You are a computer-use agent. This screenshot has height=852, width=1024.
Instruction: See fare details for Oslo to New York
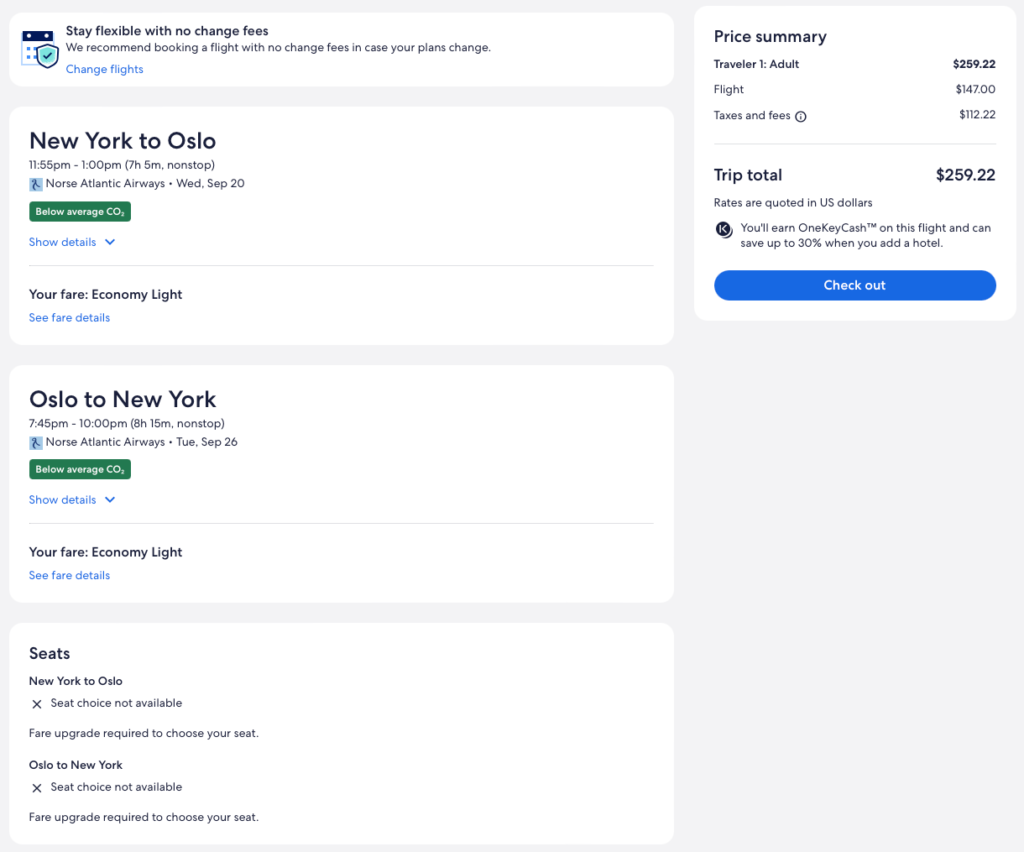point(69,576)
